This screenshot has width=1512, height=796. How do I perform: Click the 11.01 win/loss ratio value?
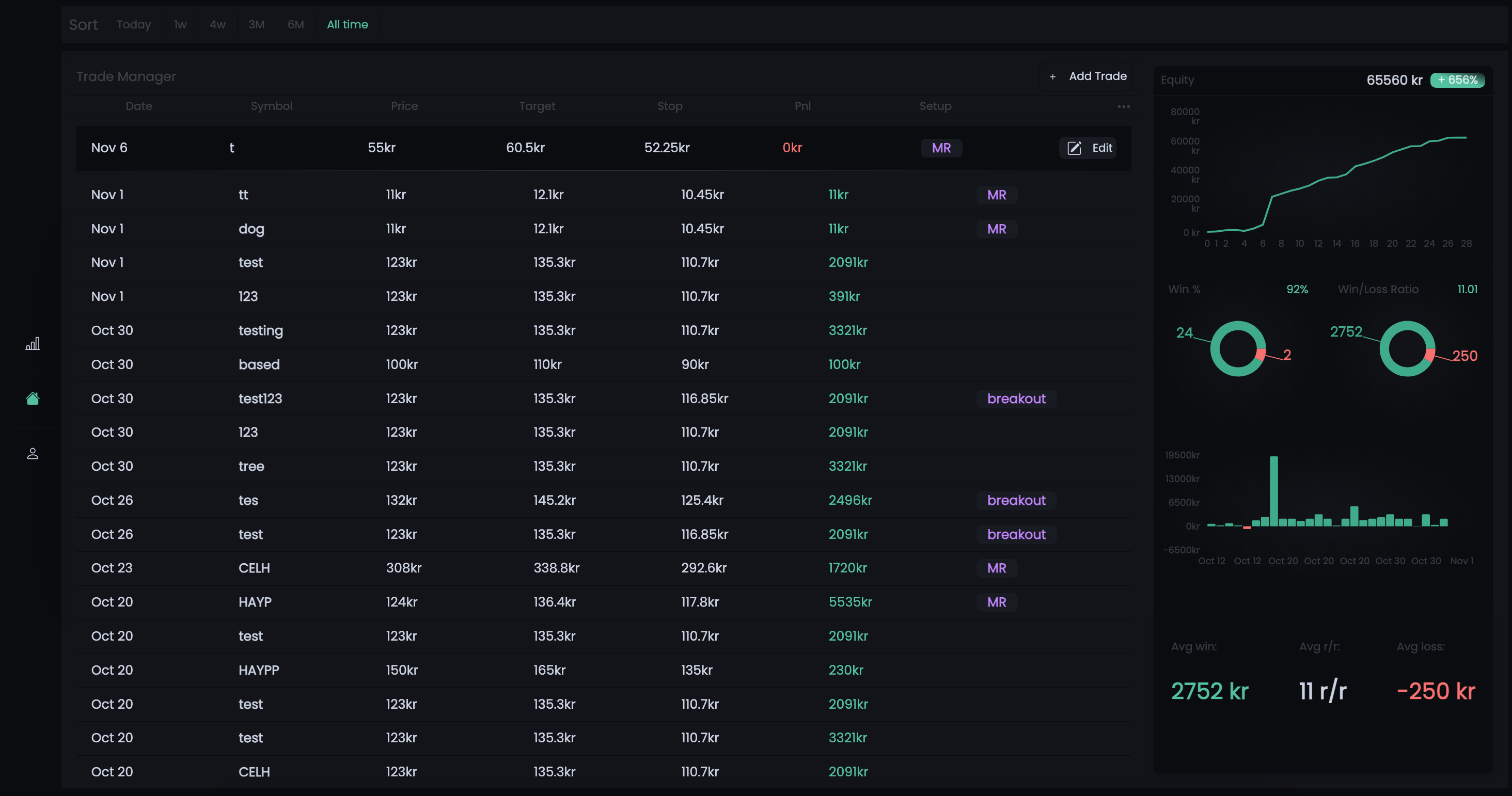1468,290
